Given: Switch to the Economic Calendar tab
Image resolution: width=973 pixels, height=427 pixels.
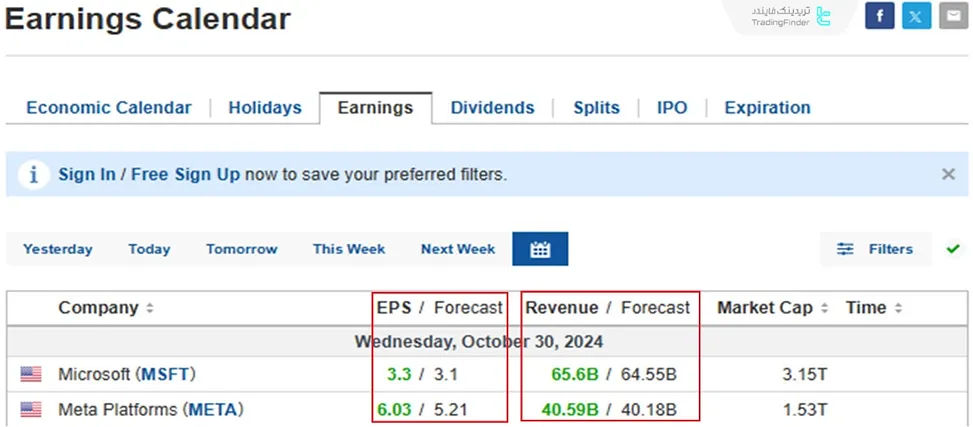Looking at the screenshot, I should [x=109, y=108].
